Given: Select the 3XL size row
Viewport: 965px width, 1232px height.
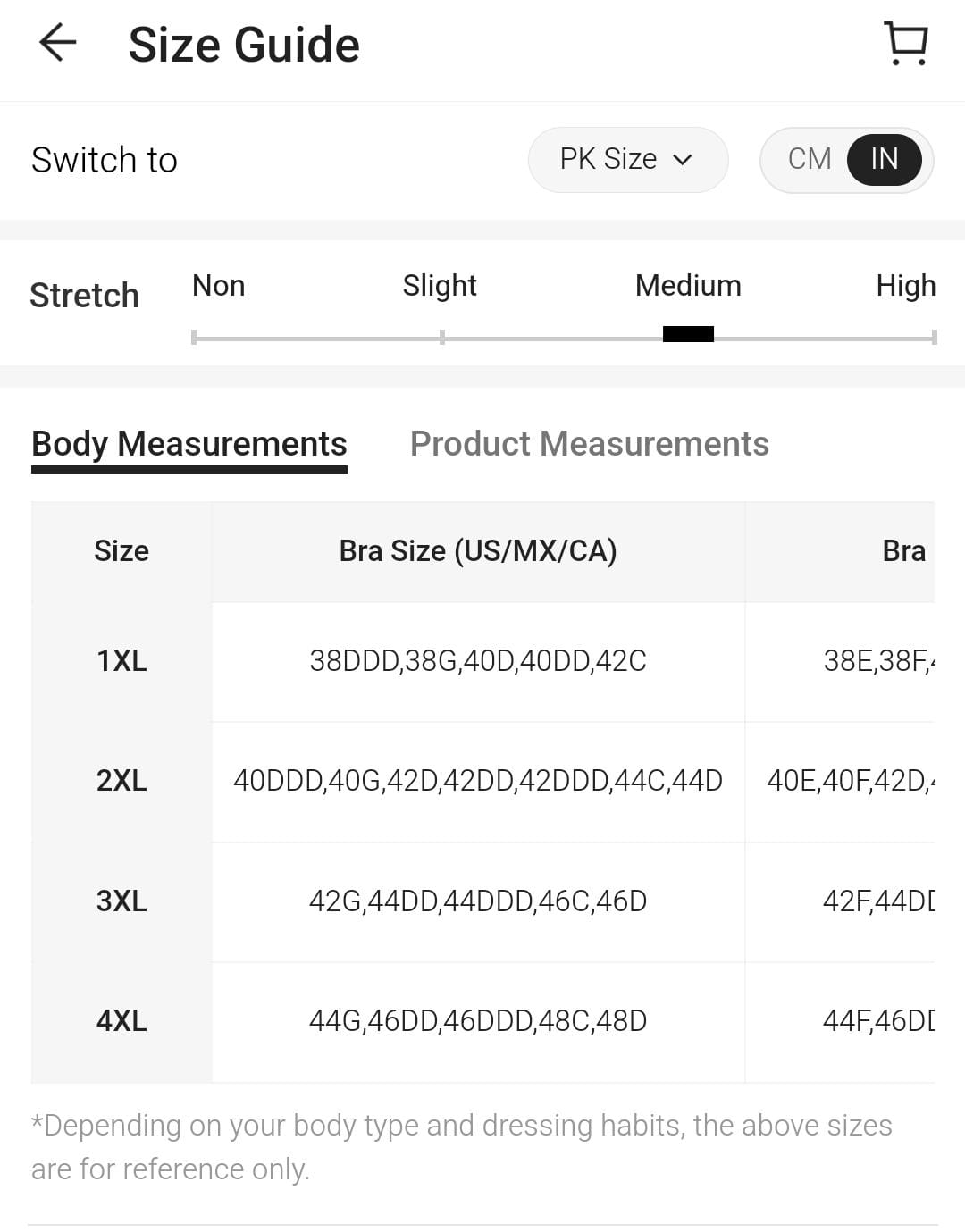Looking at the screenshot, I should [122, 901].
